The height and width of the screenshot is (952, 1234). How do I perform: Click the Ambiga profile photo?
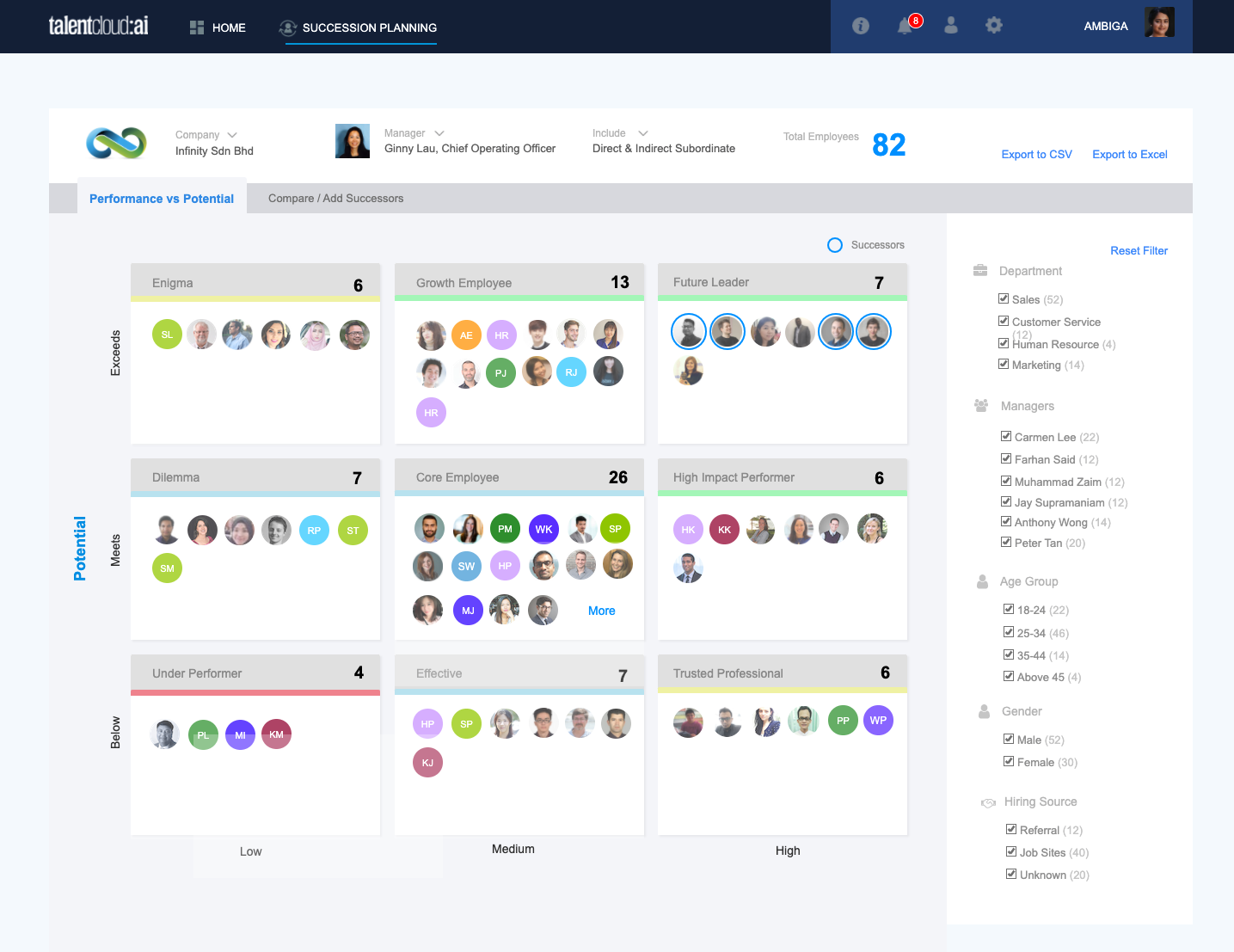(1159, 23)
